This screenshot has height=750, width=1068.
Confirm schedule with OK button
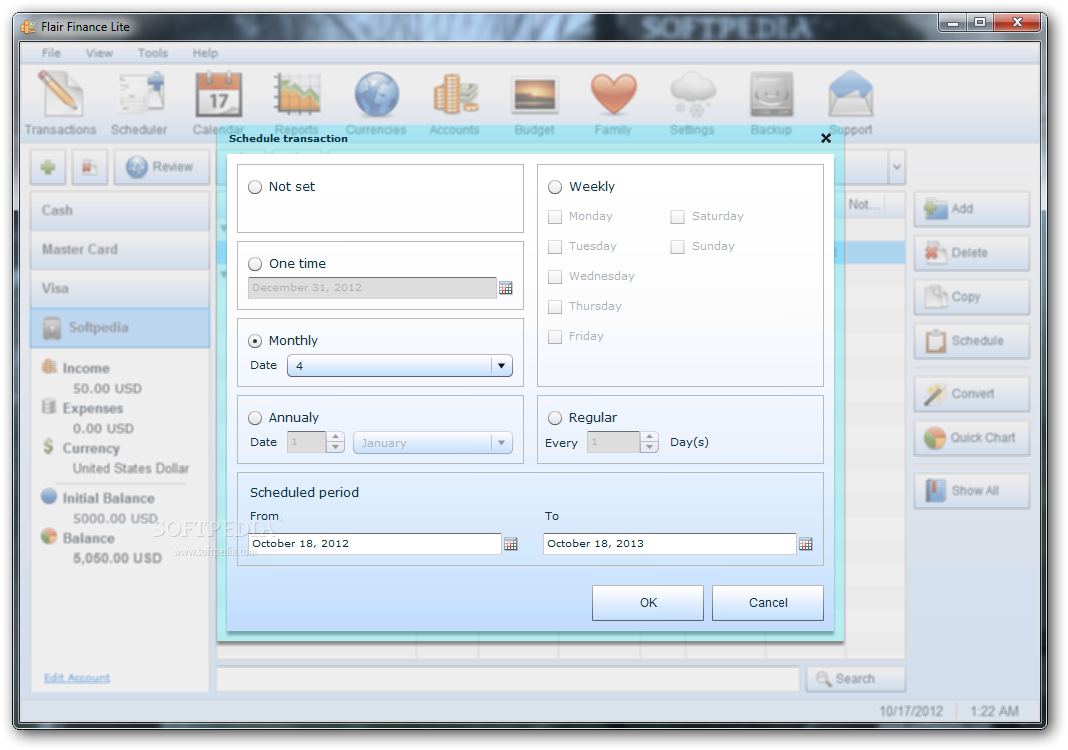(648, 603)
